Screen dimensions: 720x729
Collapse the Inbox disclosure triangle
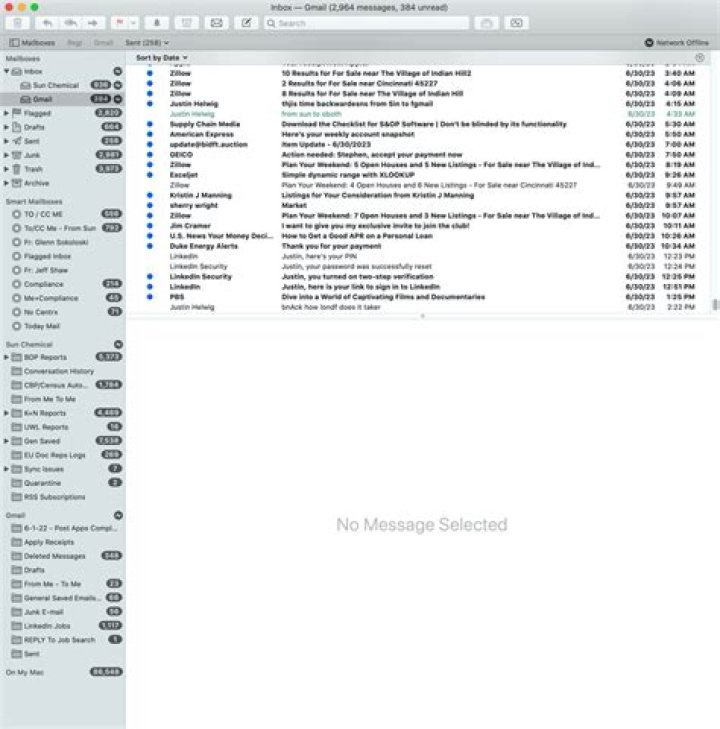pyautogui.click(x=7, y=71)
